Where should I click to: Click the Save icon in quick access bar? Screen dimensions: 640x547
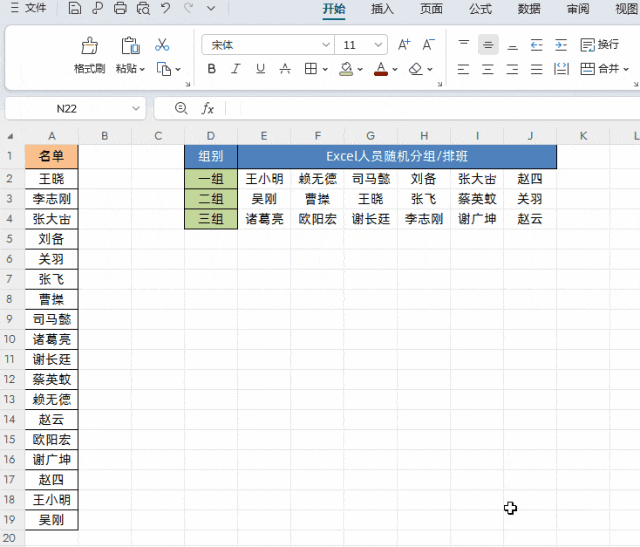pos(74,8)
